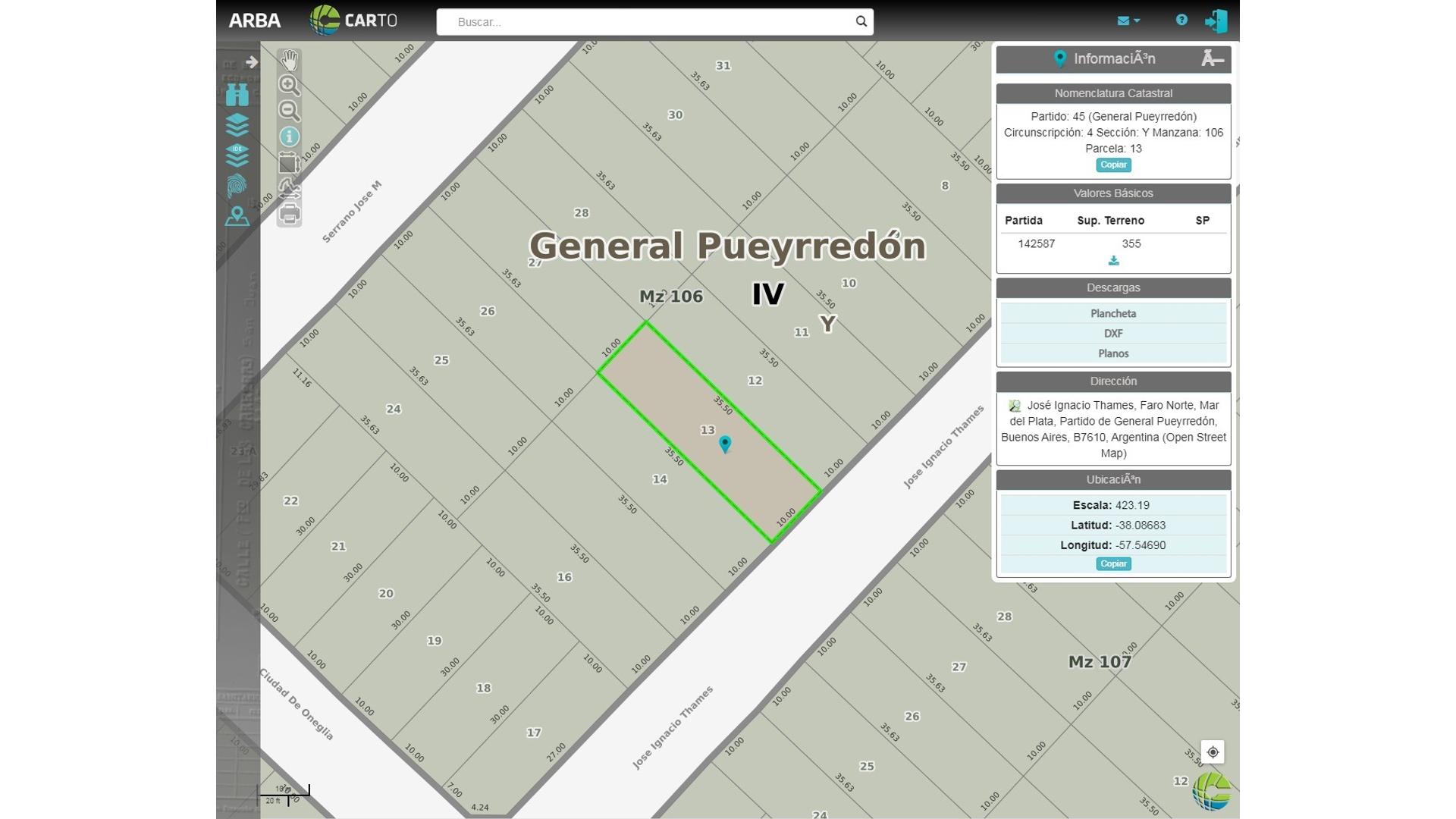The image size is (1456, 819).
Task: Click the Escala value 423.19
Action: click(1132, 505)
